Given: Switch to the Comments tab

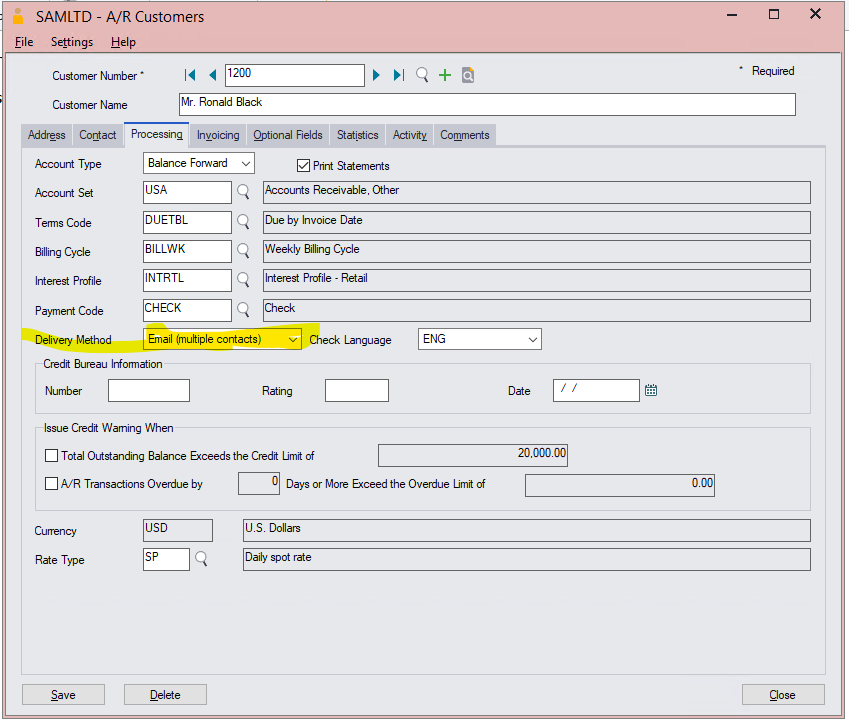Looking at the screenshot, I should (465, 135).
